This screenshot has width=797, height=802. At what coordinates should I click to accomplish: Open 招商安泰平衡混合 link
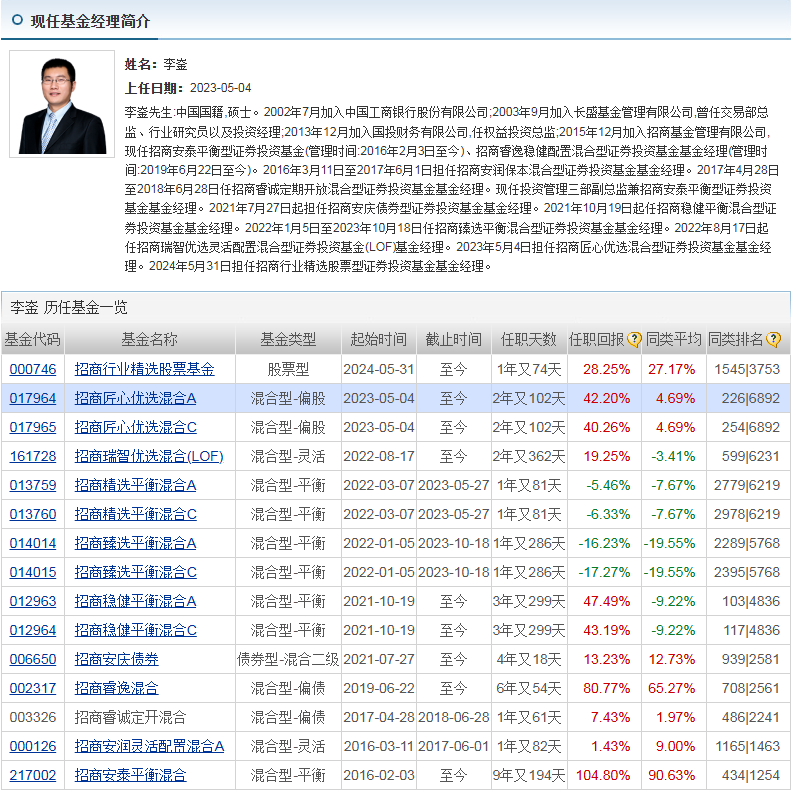(x=130, y=776)
